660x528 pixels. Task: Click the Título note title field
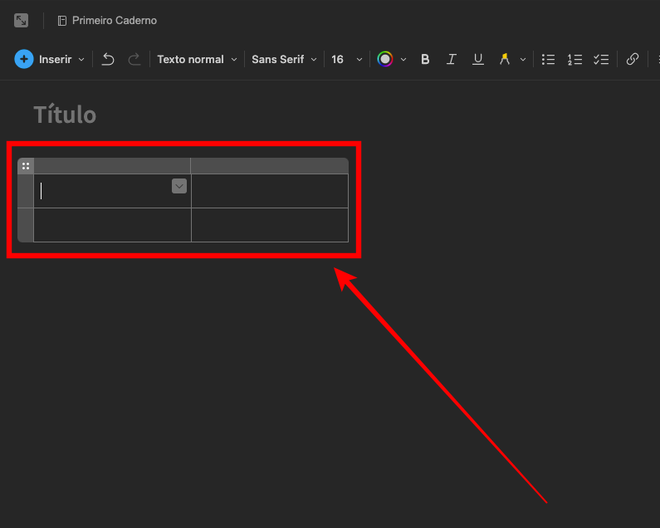click(x=65, y=115)
